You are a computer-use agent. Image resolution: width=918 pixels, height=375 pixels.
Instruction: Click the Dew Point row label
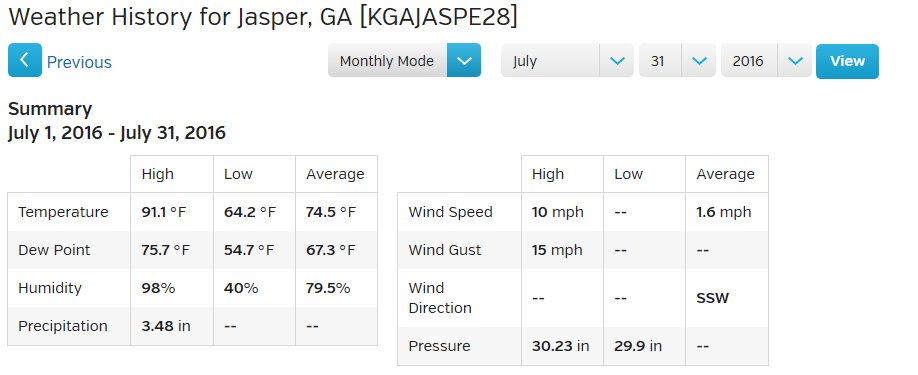tap(54, 250)
